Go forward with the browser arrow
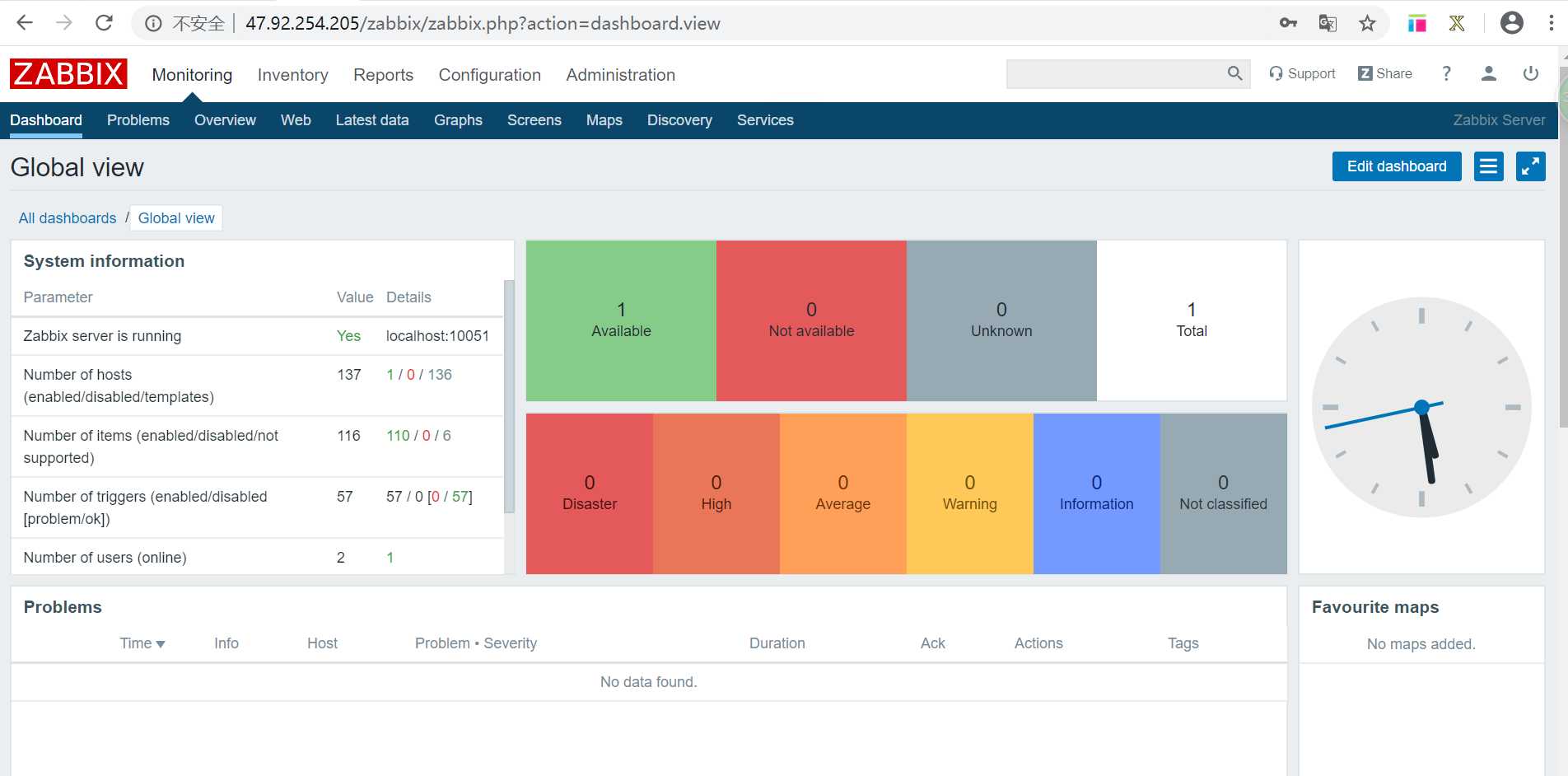The image size is (1568, 776). pos(64,23)
